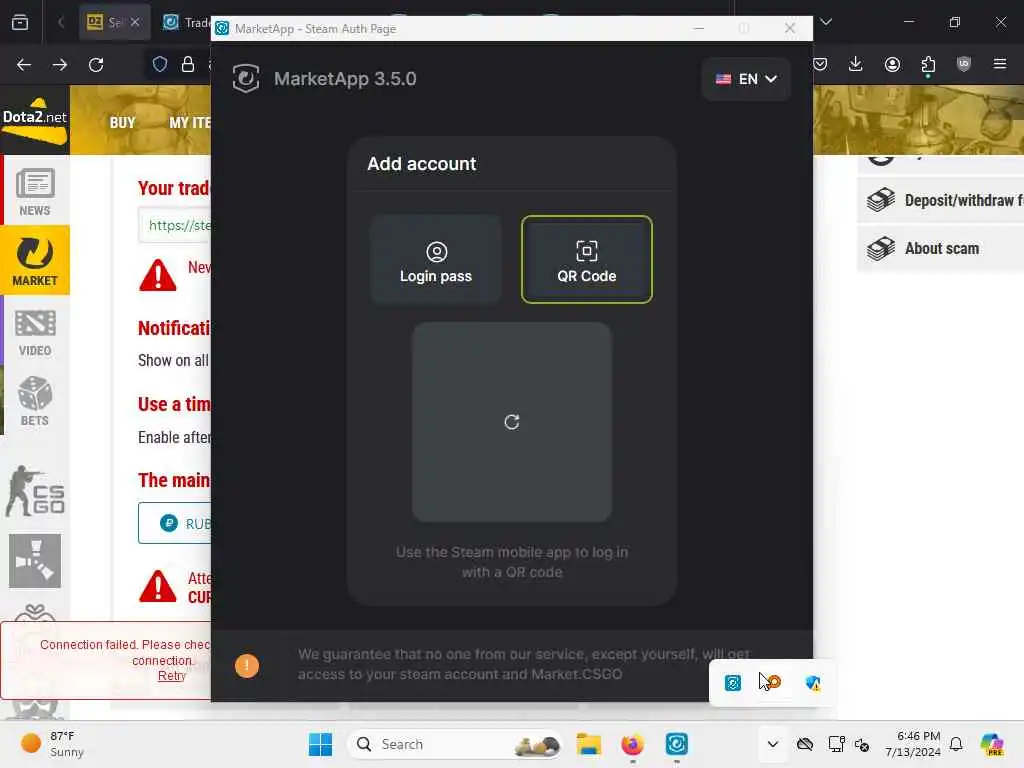Open BETS section in browser sidebar
Image resolution: width=1024 pixels, height=768 pixels.
coord(35,401)
